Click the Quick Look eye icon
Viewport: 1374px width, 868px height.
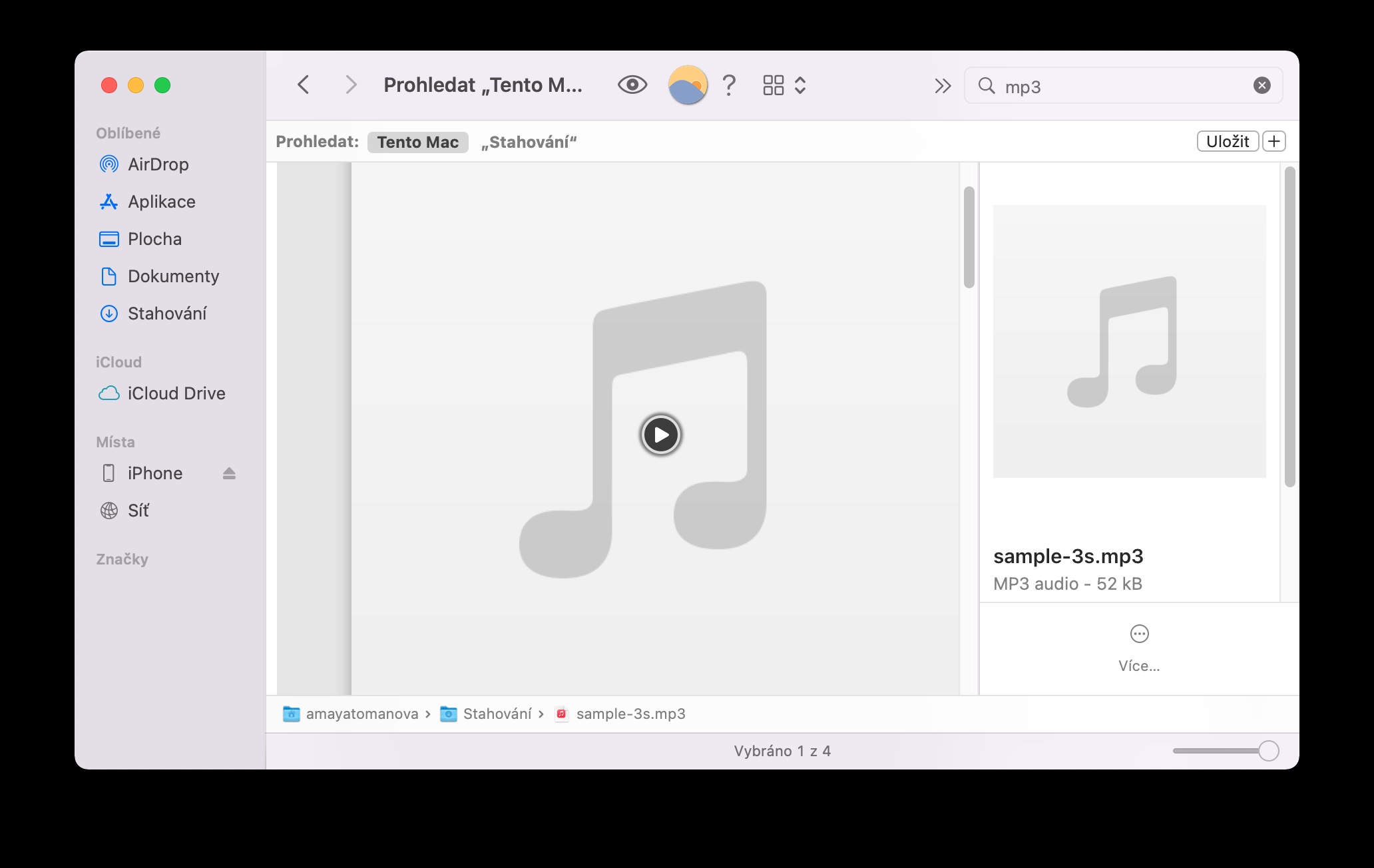click(x=632, y=85)
